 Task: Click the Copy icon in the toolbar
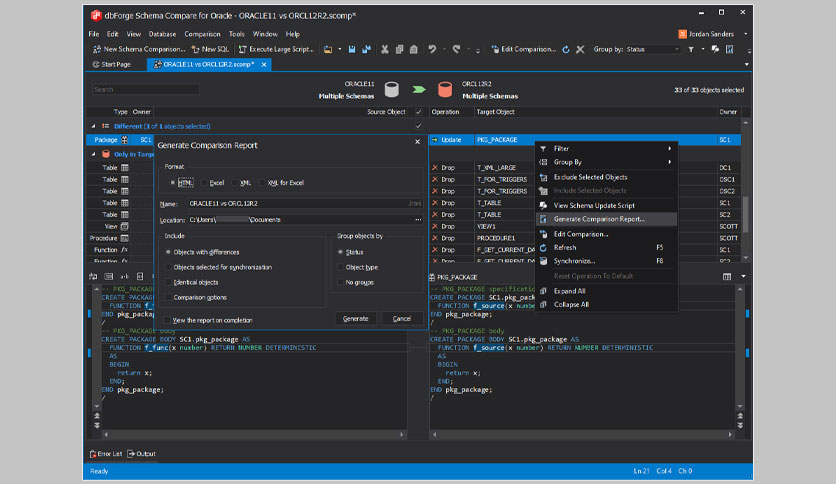click(399, 49)
